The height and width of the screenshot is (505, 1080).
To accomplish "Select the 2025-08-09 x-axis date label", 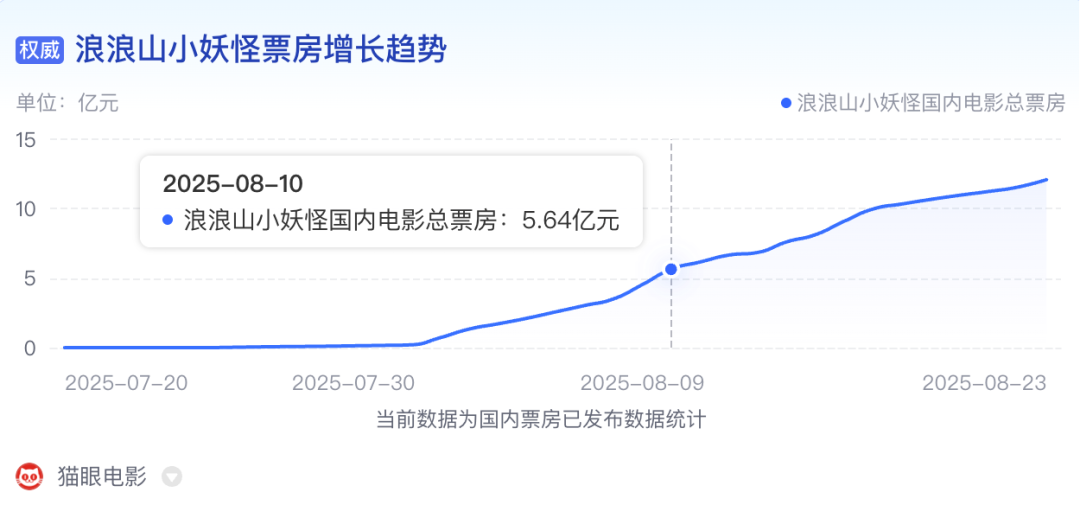I will pos(643,383).
